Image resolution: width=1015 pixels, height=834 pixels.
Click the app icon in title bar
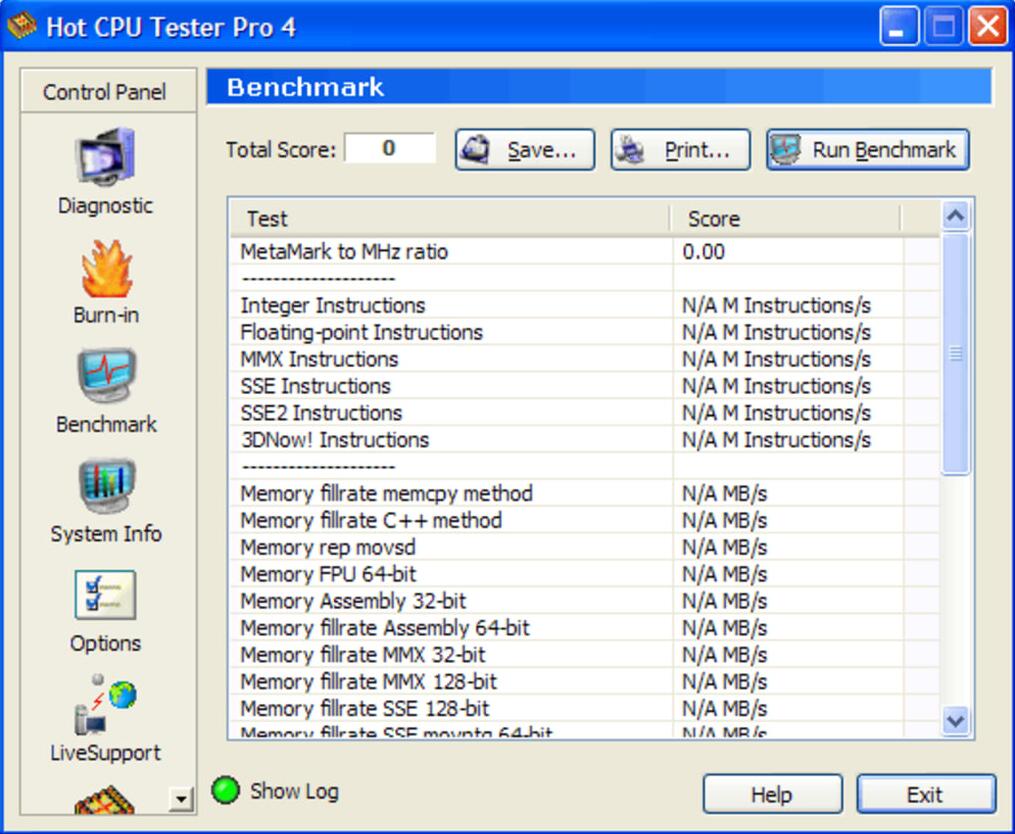22,25
